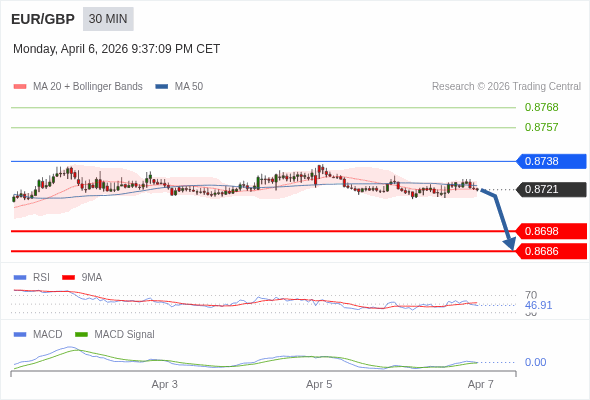The height and width of the screenshot is (400, 590).
Task: Click the Apr 7 axis label
Action: [x=481, y=385]
